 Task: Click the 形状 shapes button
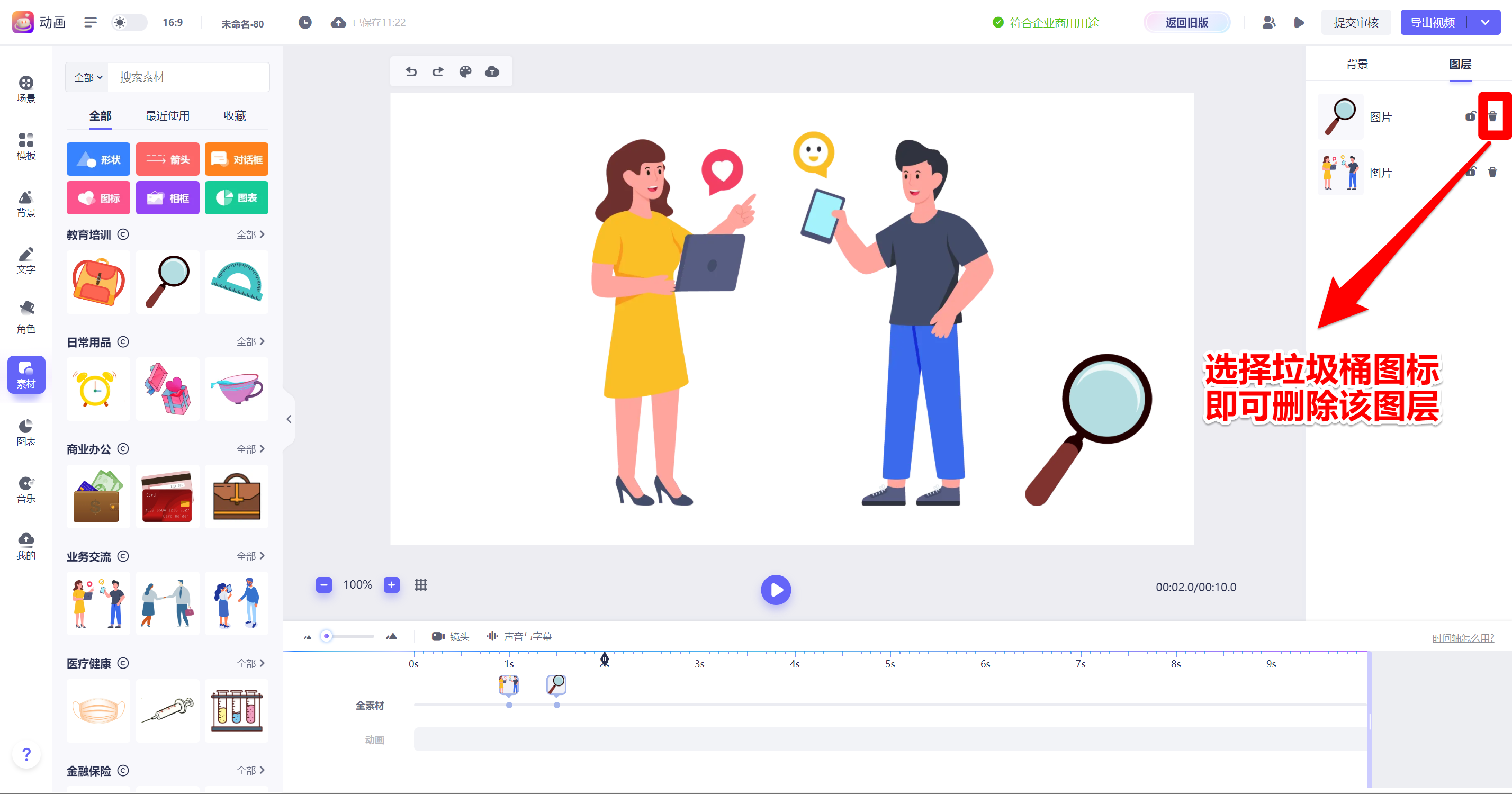click(98, 159)
